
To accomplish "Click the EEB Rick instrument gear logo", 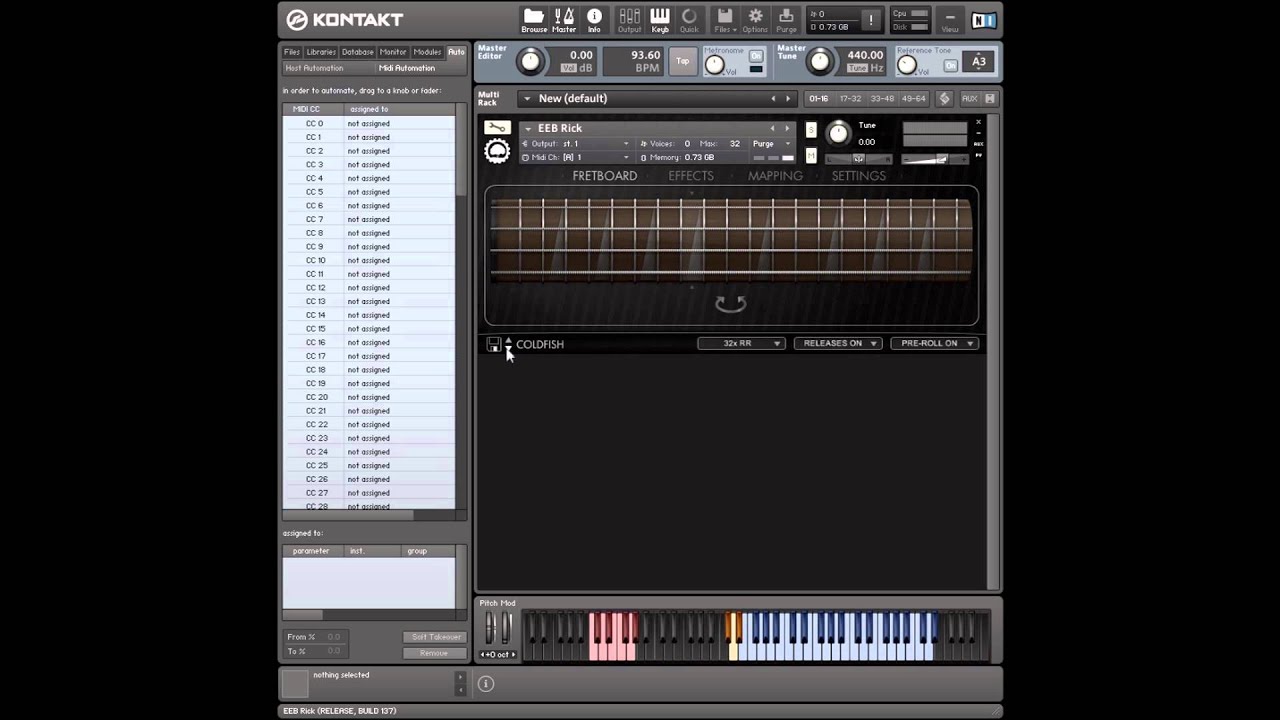I will pyautogui.click(x=497, y=151).
